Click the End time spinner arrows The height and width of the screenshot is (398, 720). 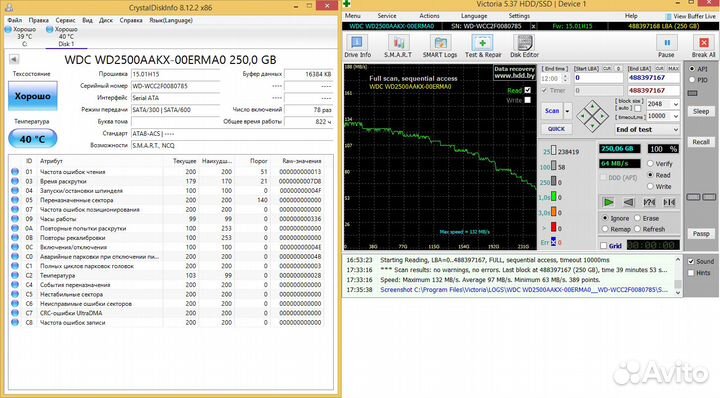(565, 78)
